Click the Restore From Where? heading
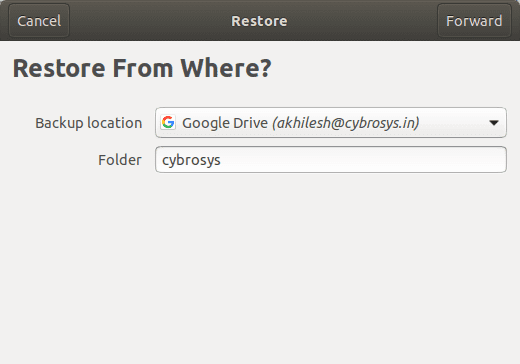This screenshot has width=520, height=364. [142, 68]
